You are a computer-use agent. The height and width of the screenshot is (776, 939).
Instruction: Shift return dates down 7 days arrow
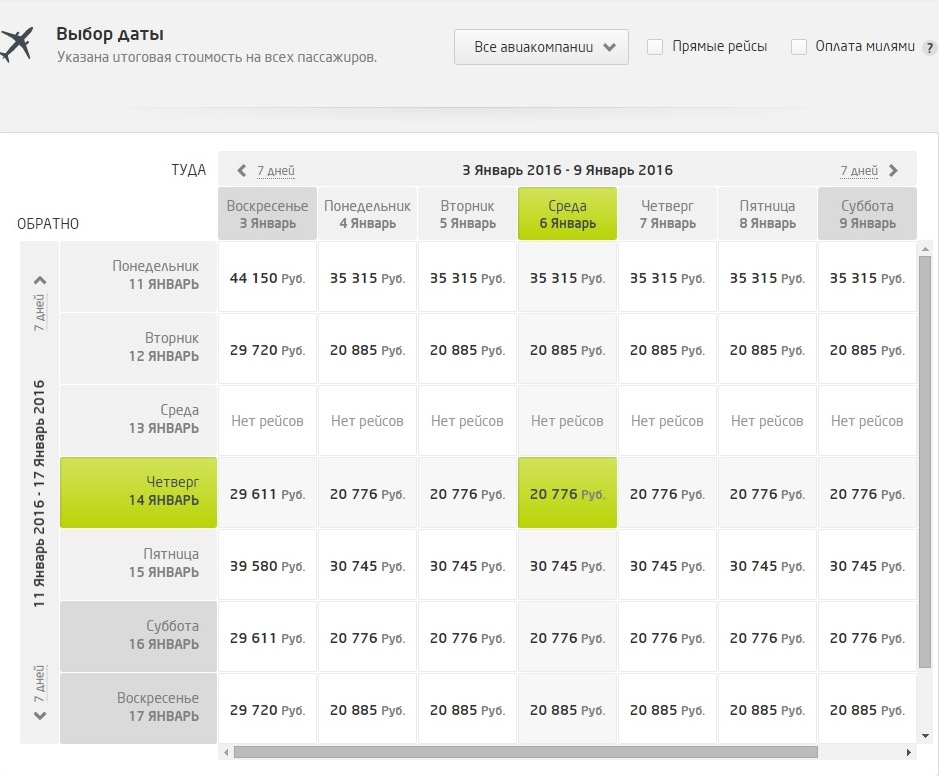[x=40, y=715]
